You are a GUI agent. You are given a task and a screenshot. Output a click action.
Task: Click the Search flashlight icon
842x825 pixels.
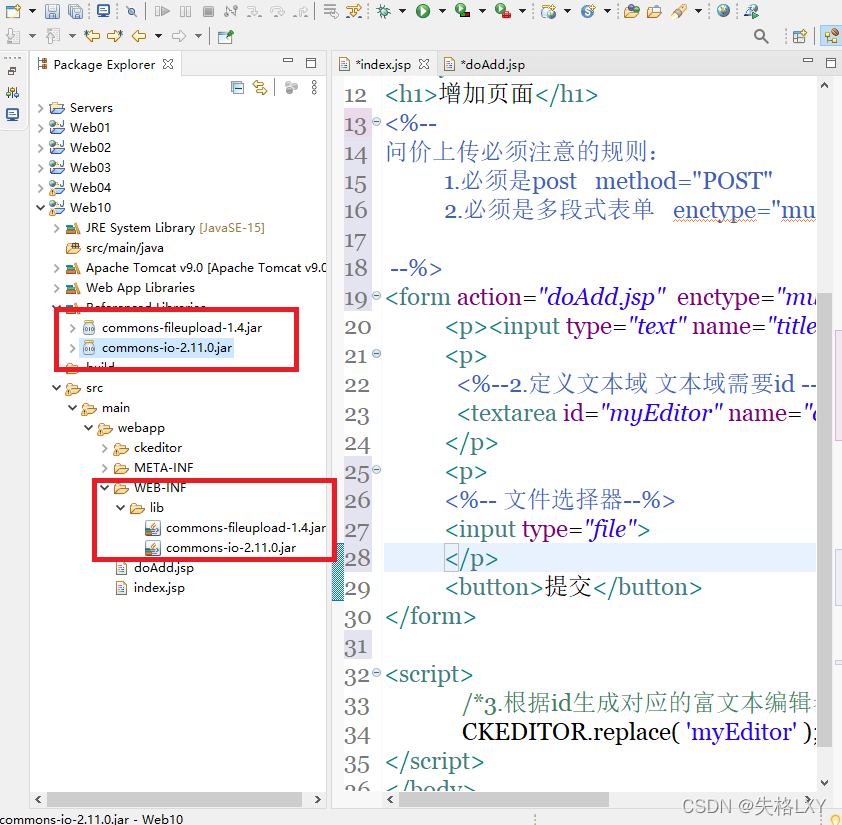tap(679, 11)
